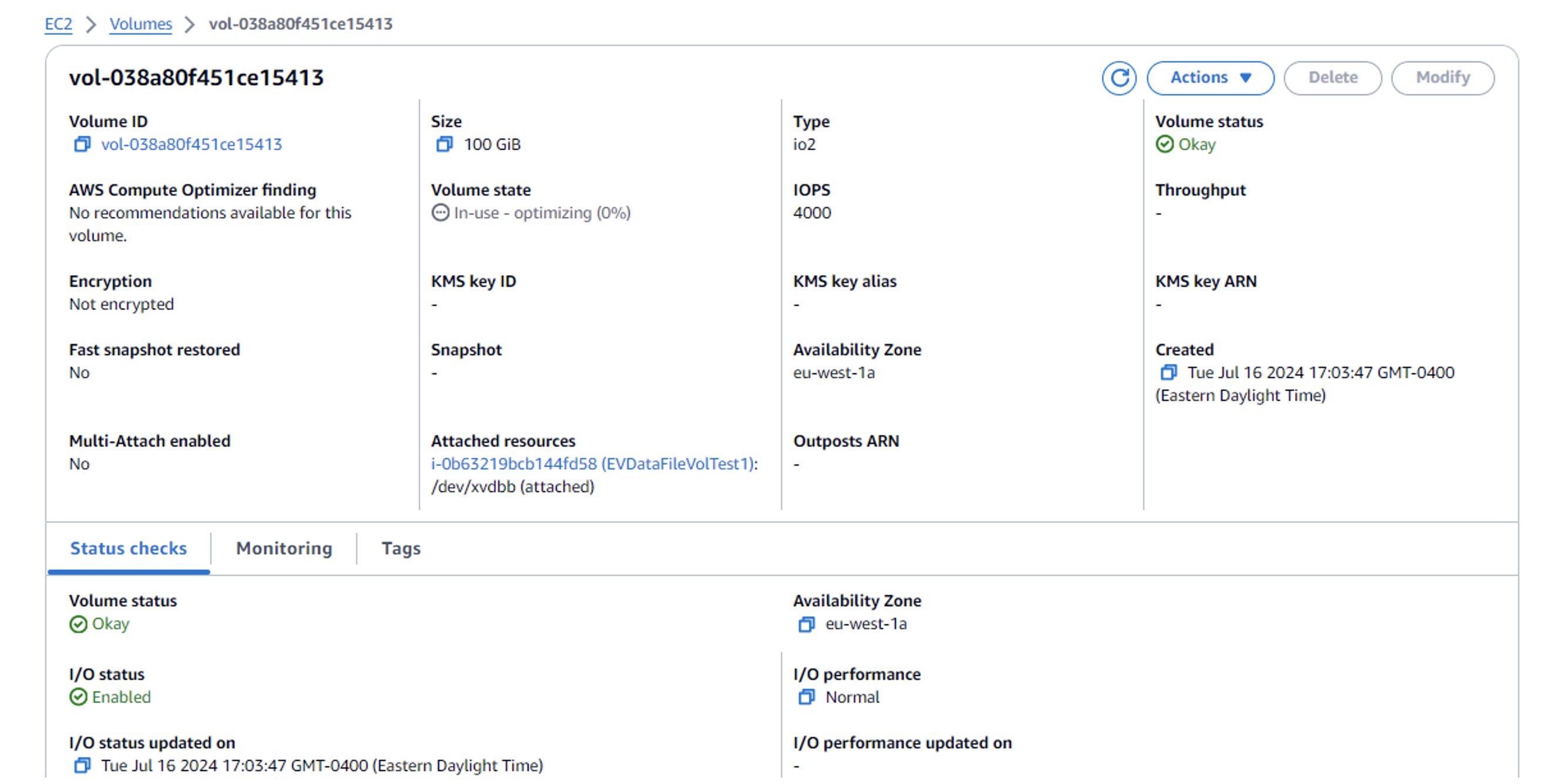Open the Tags tab
The width and height of the screenshot is (1544, 784).
coord(401,549)
